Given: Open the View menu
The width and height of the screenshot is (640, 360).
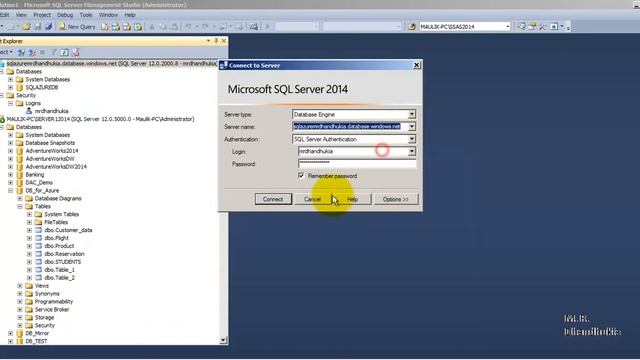Looking at the screenshot, I should click(x=21, y=15).
